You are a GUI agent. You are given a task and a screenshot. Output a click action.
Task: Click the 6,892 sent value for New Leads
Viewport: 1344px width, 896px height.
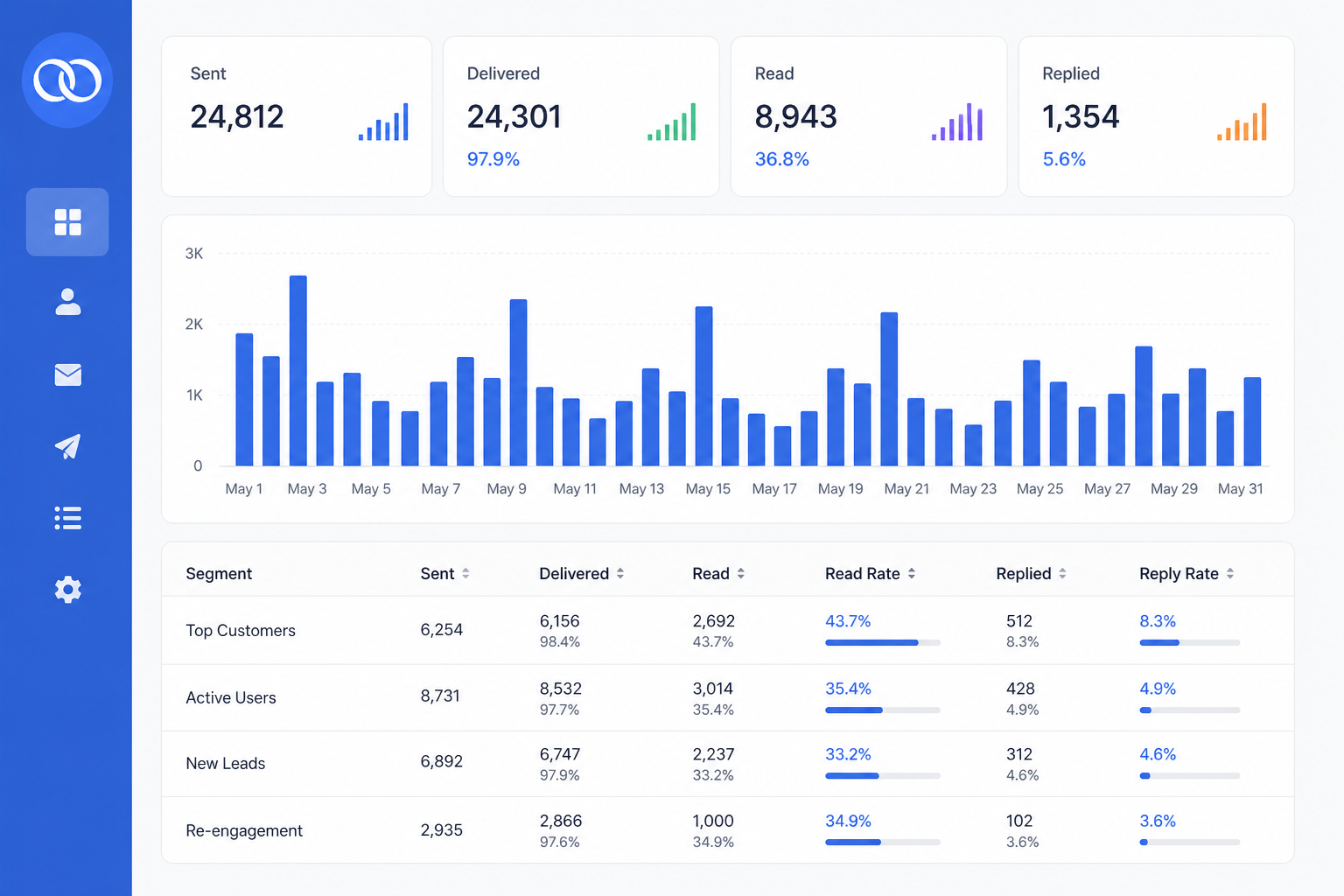442,761
